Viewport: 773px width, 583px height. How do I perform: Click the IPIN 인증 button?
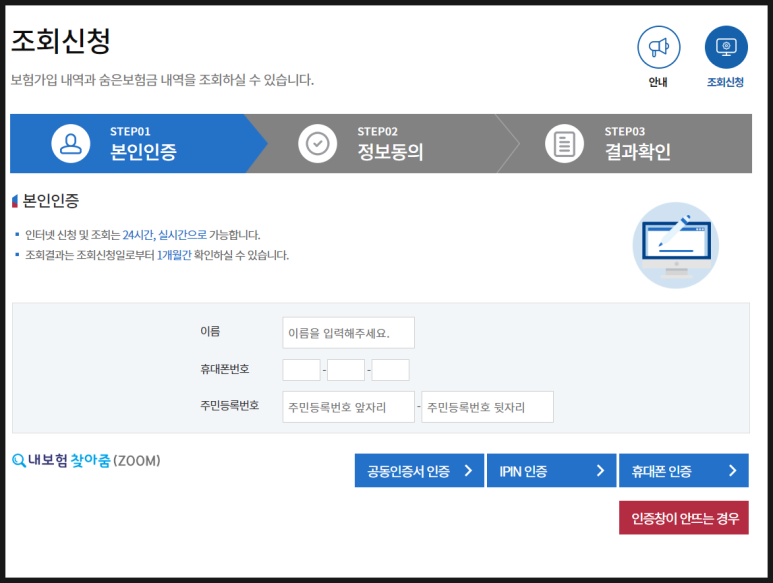point(552,471)
